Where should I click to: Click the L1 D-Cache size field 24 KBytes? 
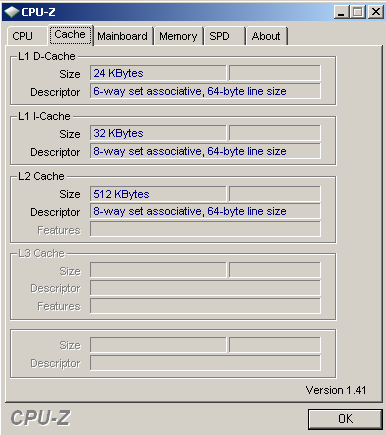point(158,73)
